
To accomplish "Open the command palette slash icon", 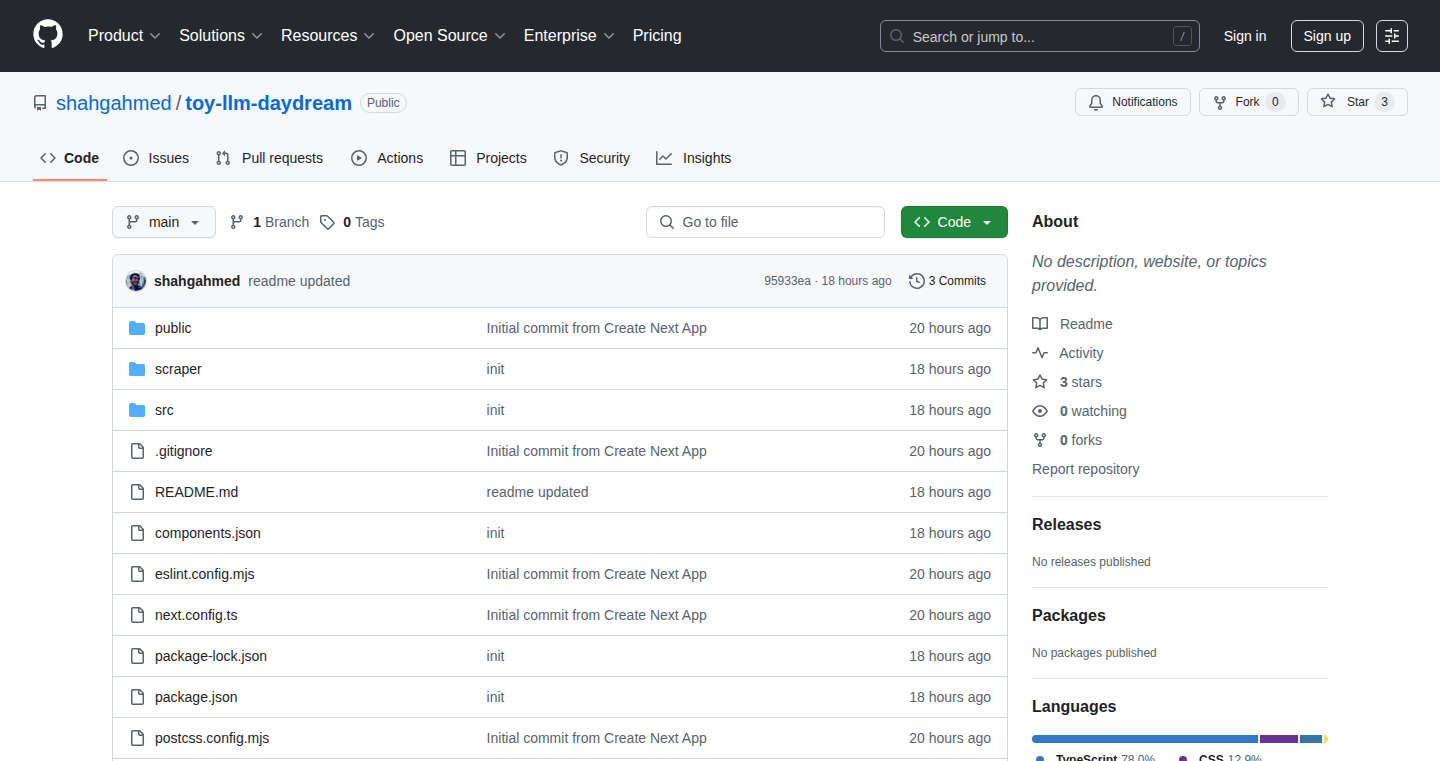I will (1182, 36).
